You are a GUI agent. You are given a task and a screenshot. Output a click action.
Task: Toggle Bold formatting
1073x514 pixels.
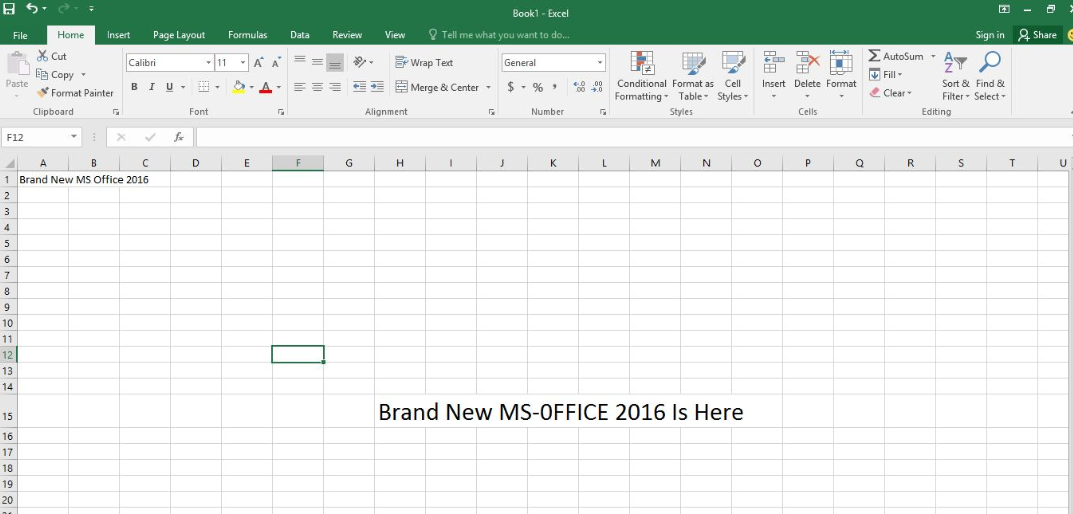[134, 87]
